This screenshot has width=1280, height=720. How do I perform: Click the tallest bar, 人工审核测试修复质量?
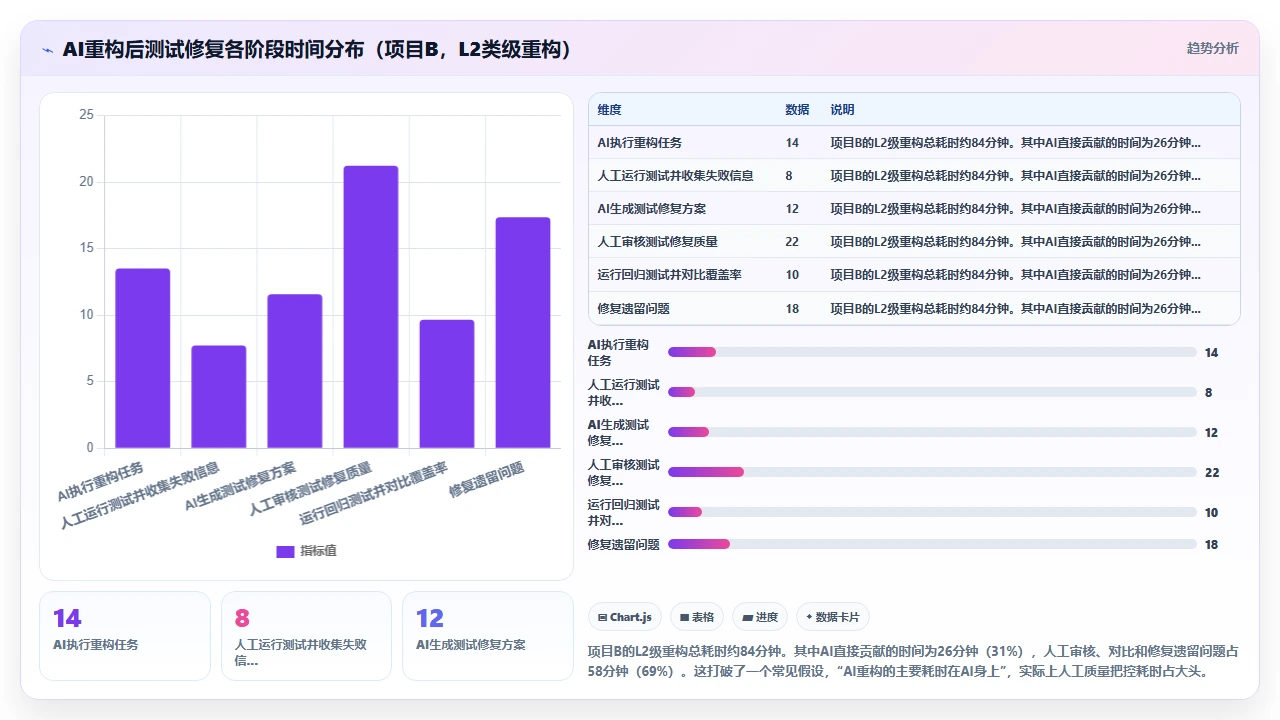coord(371,307)
